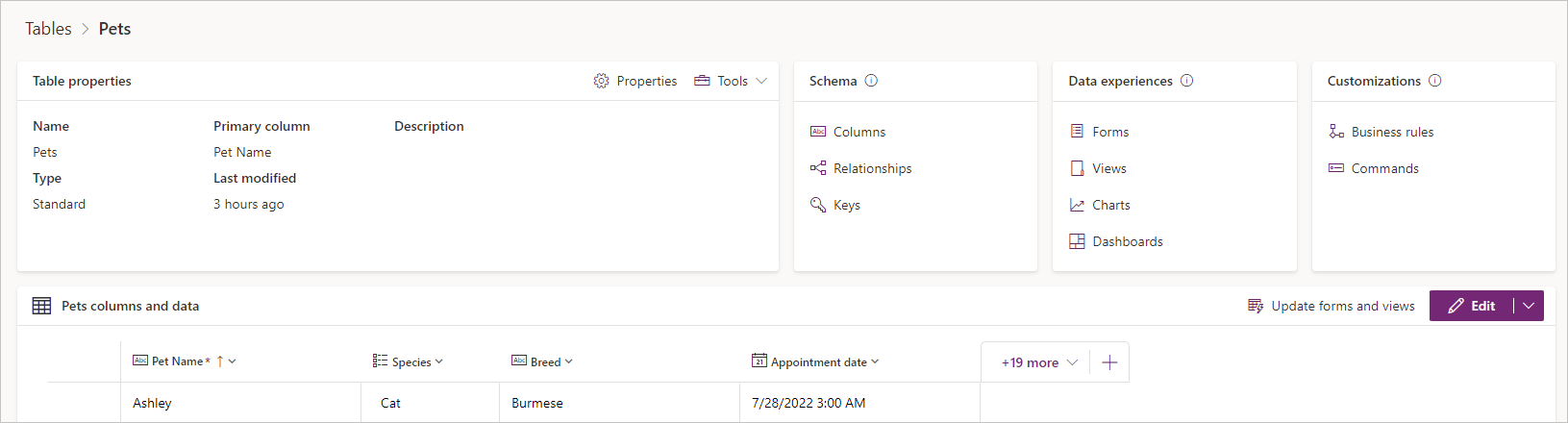Open the +19 more columns dropdown
This screenshot has width=1568, height=423.
(x=1039, y=362)
